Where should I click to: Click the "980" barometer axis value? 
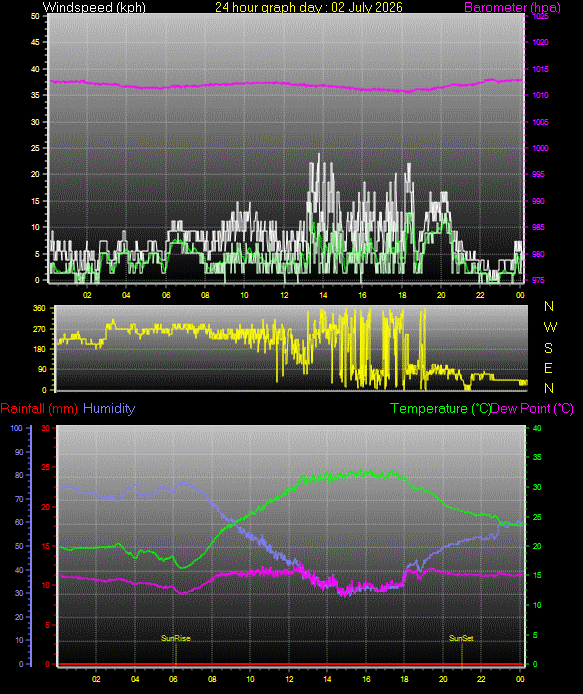tap(538, 254)
